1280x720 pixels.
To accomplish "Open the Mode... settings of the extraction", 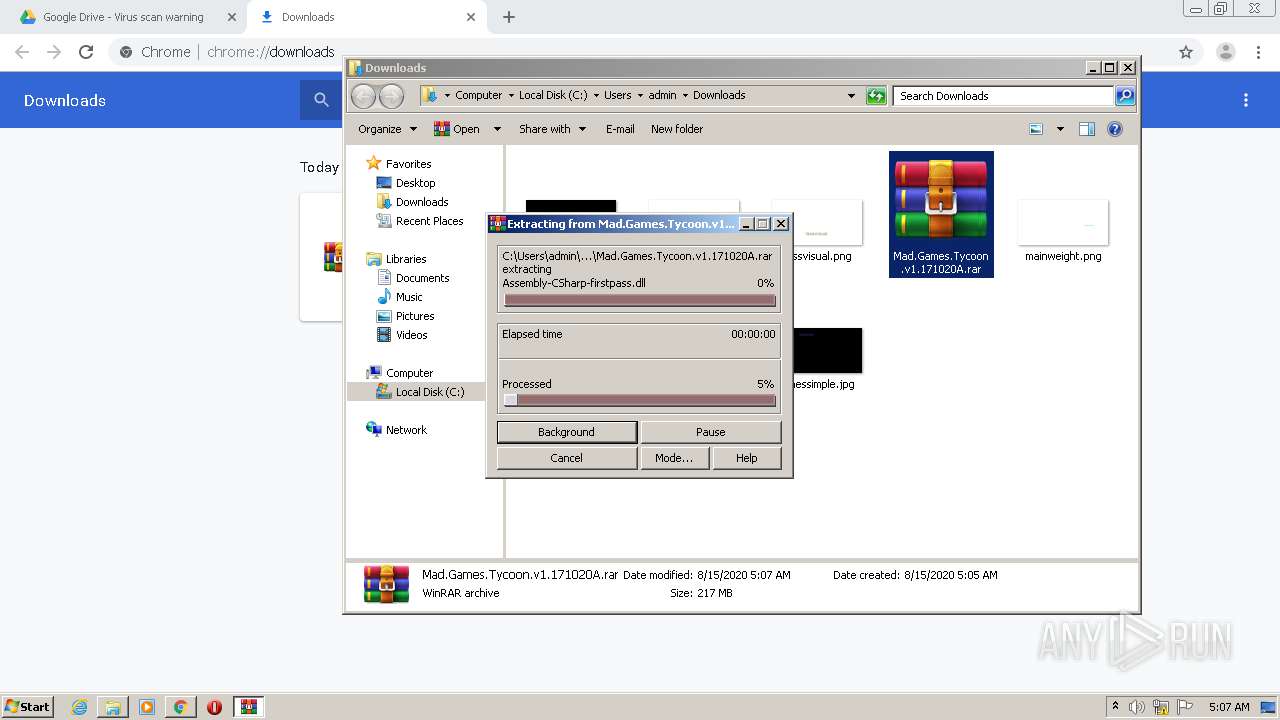I will pos(674,458).
